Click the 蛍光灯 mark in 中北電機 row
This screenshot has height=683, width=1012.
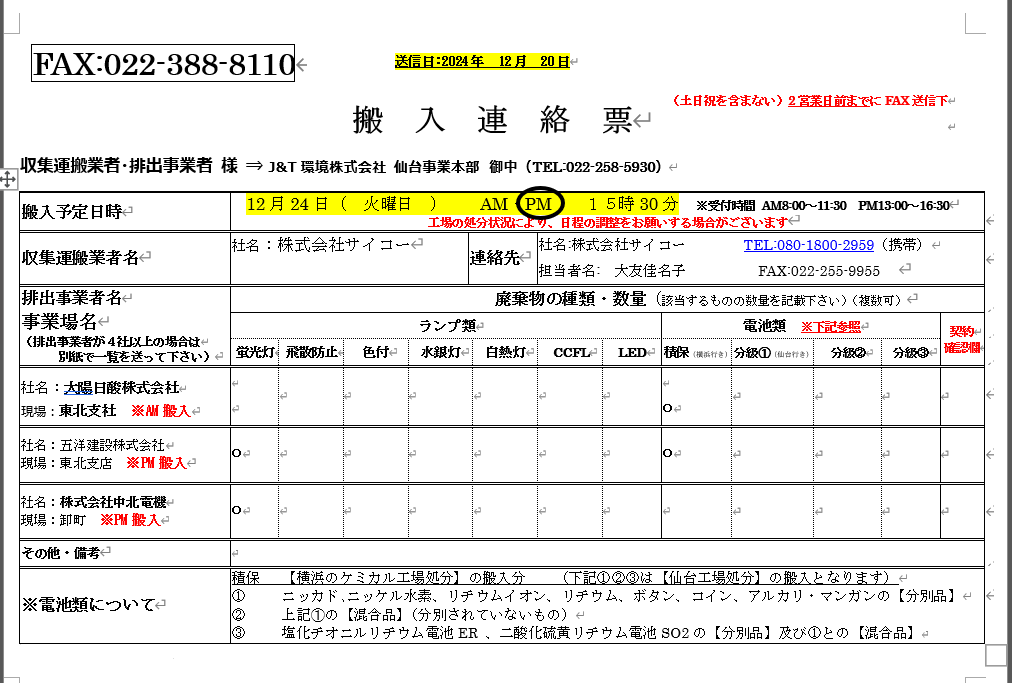236,510
